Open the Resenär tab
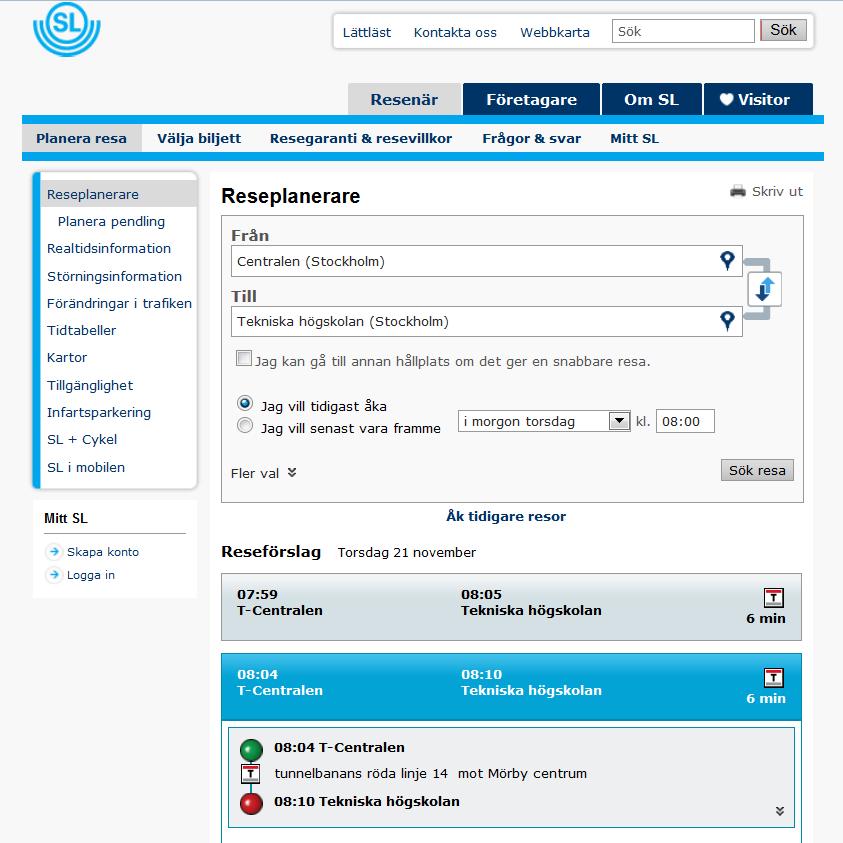The height and width of the screenshot is (843, 843). point(404,99)
